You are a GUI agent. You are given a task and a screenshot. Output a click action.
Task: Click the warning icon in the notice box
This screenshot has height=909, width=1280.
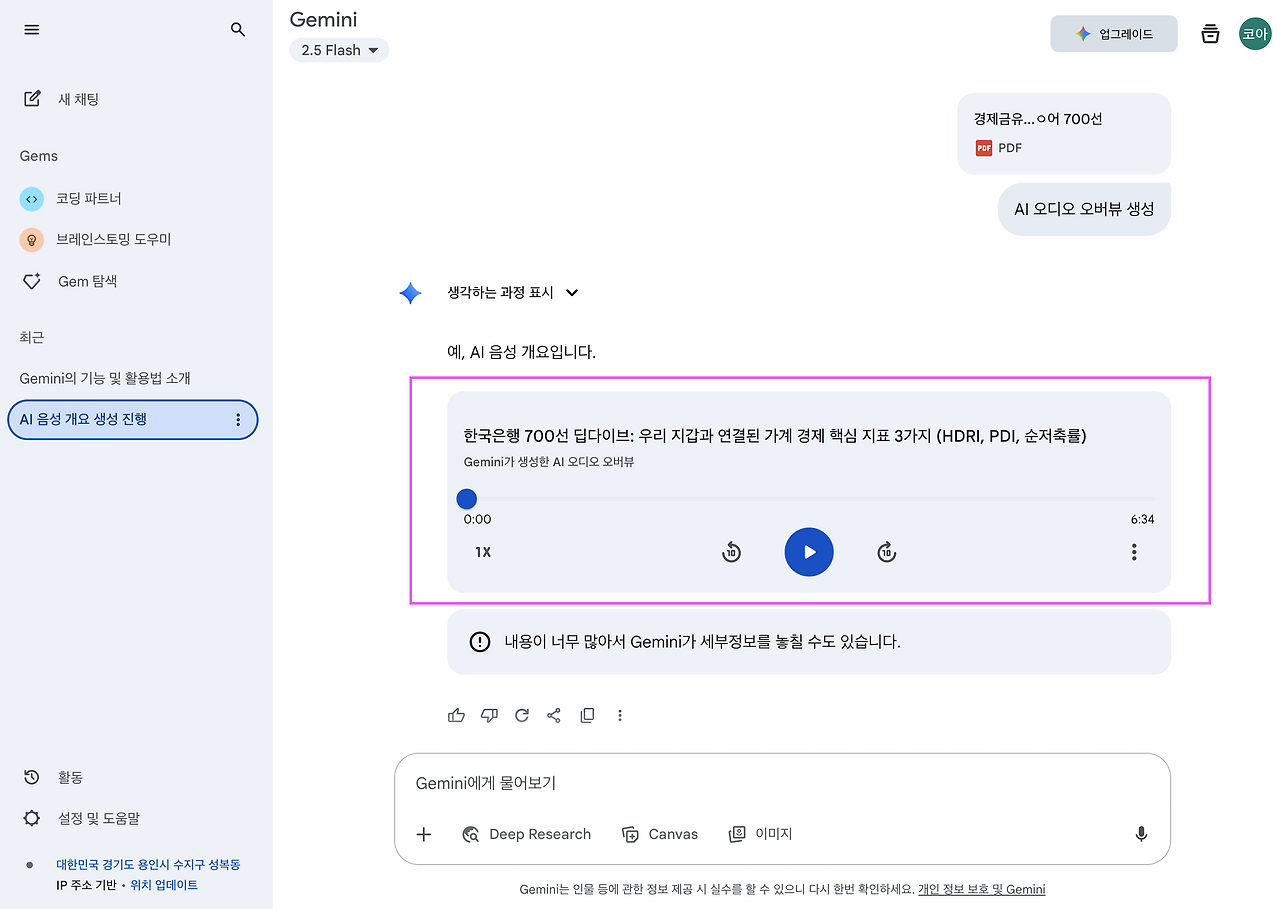[x=480, y=642]
